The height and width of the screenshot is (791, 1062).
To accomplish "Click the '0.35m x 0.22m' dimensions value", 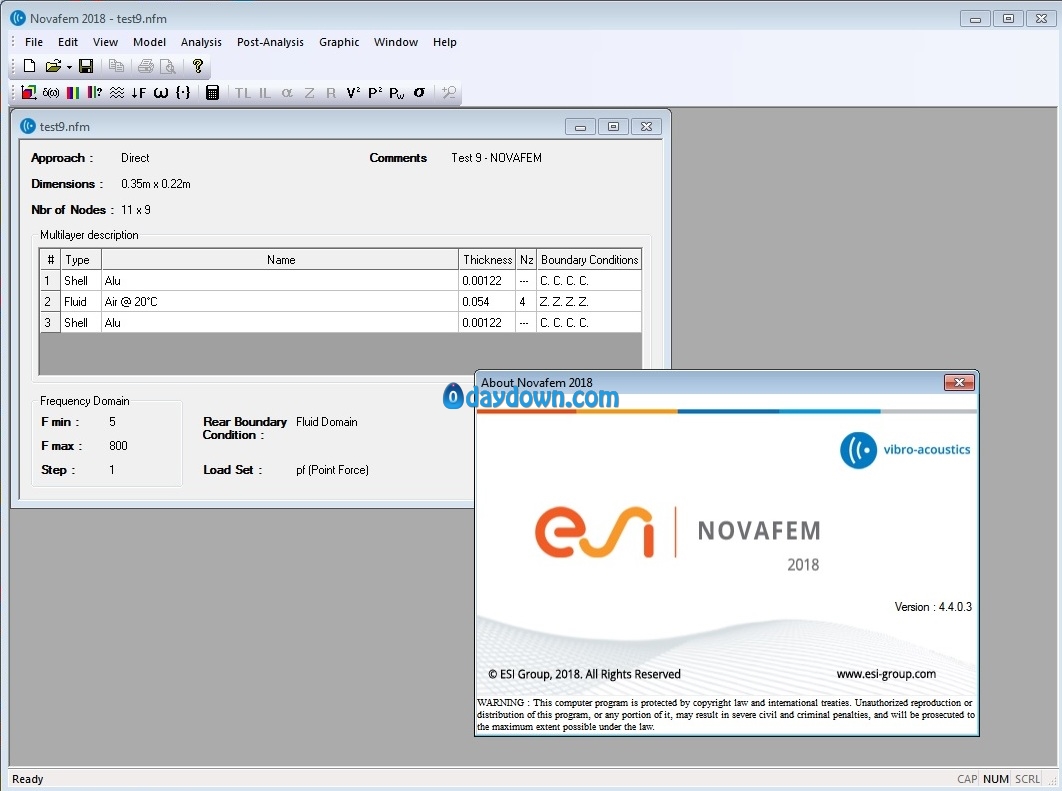I will pyautogui.click(x=156, y=184).
